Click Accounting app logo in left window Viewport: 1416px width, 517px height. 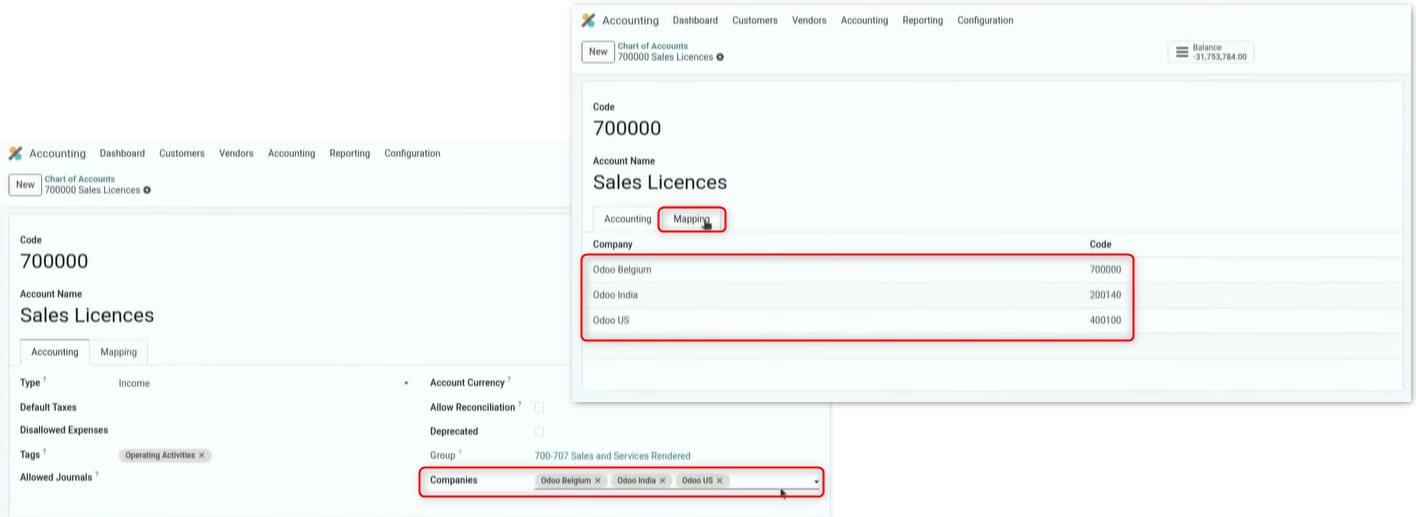pyautogui.click(x=15, y=154)
